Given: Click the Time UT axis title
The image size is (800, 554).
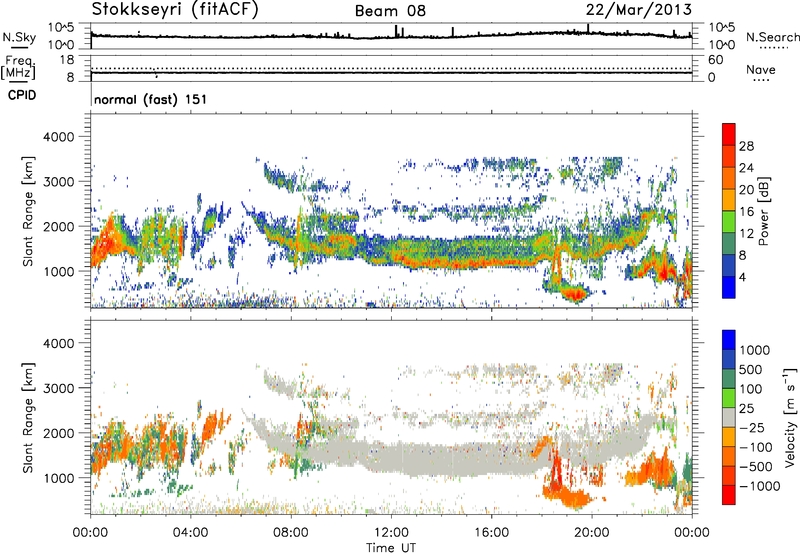Looking at the screenshot, I should click(391, 548).
